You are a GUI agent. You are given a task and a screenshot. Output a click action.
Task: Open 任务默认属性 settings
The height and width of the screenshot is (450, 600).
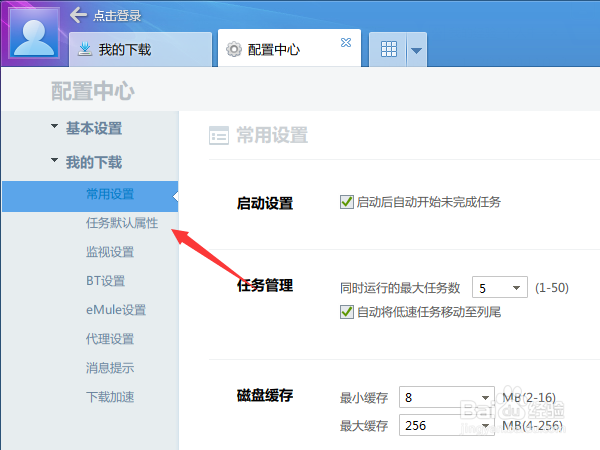click(x=122, y=223)
